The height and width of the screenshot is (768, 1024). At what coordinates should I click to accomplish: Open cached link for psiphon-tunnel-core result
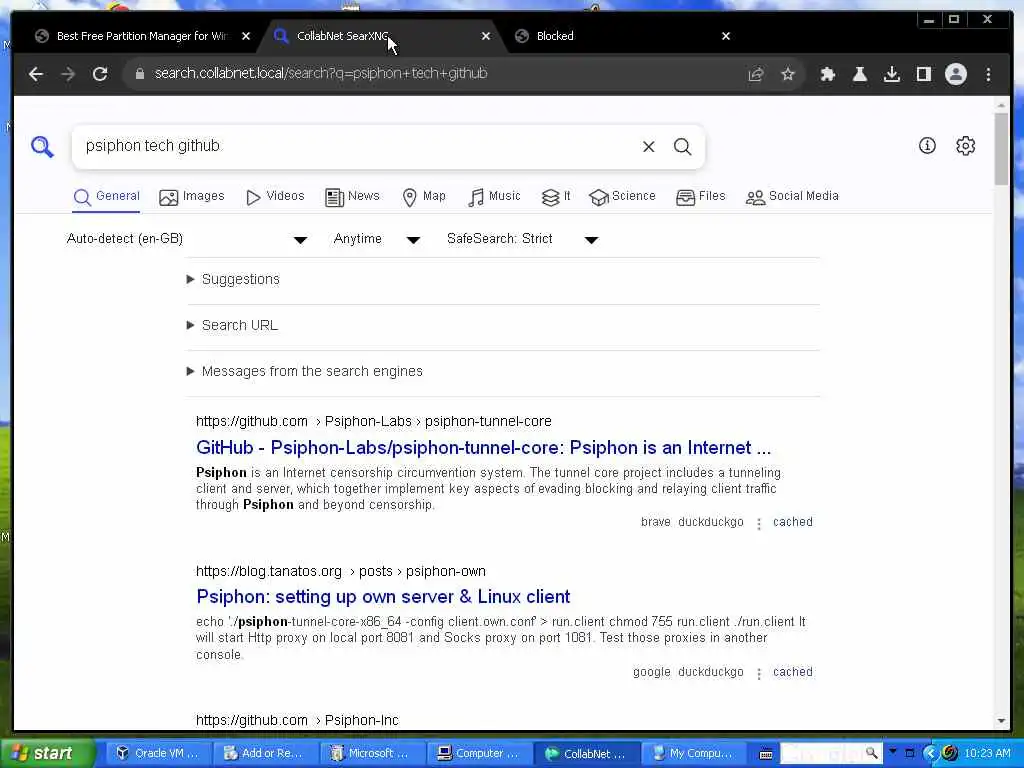tap(793, 522)
